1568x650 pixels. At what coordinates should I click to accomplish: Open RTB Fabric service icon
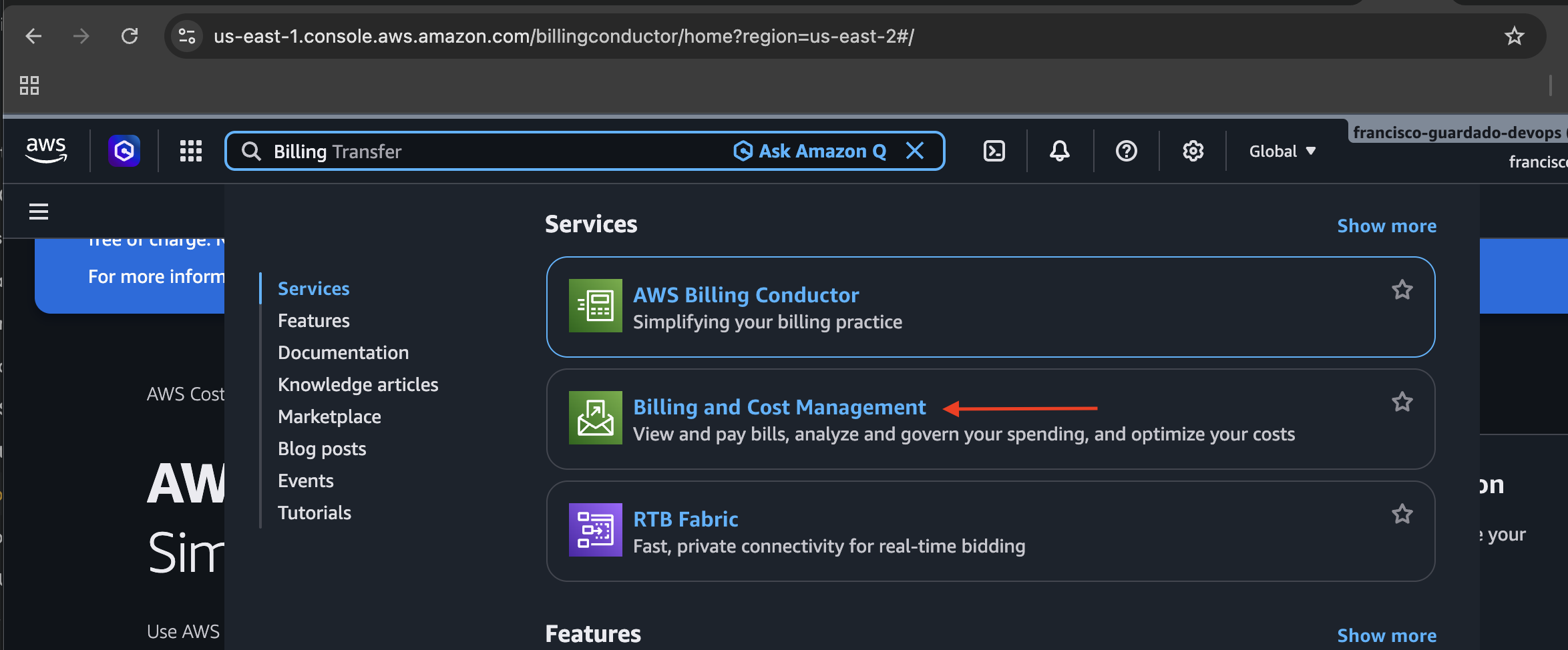click(596, 530)
